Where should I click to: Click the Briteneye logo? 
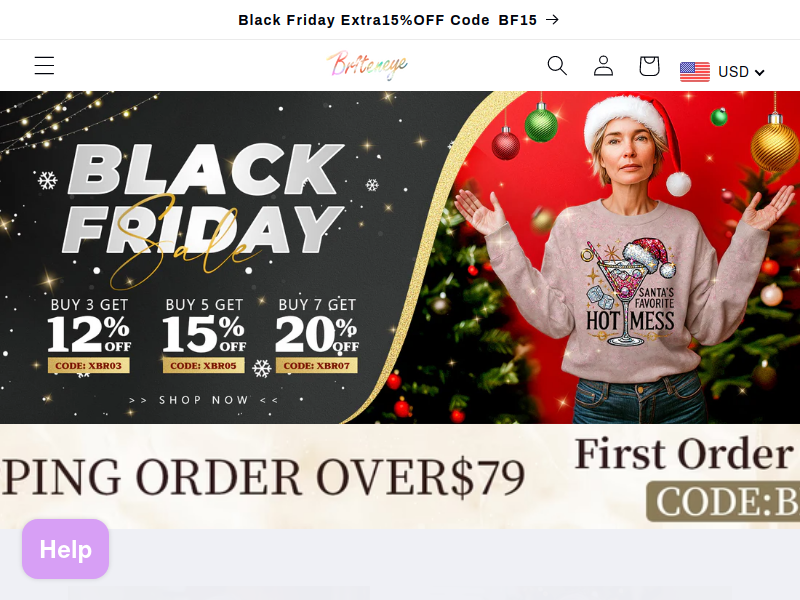(x=367, y=66)
